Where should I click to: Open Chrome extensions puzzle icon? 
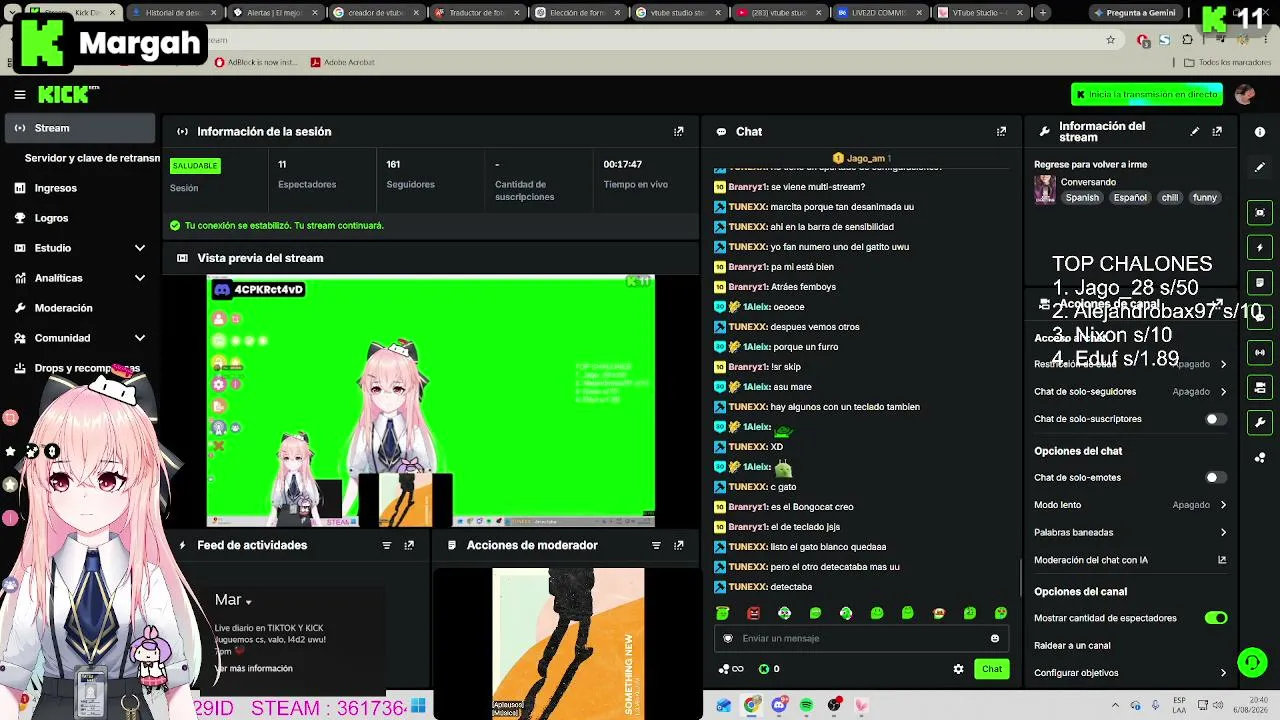coord(1187,40)
